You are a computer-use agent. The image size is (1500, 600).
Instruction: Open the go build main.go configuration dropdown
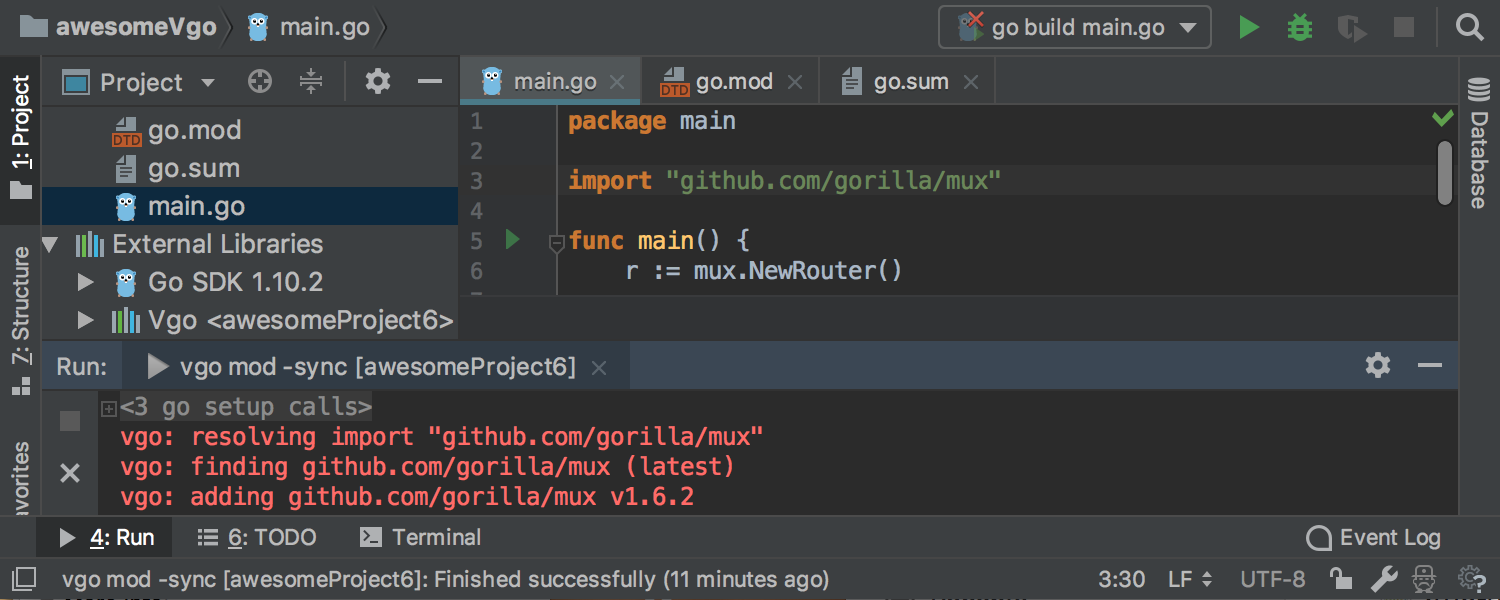(x=1075, y=27)
